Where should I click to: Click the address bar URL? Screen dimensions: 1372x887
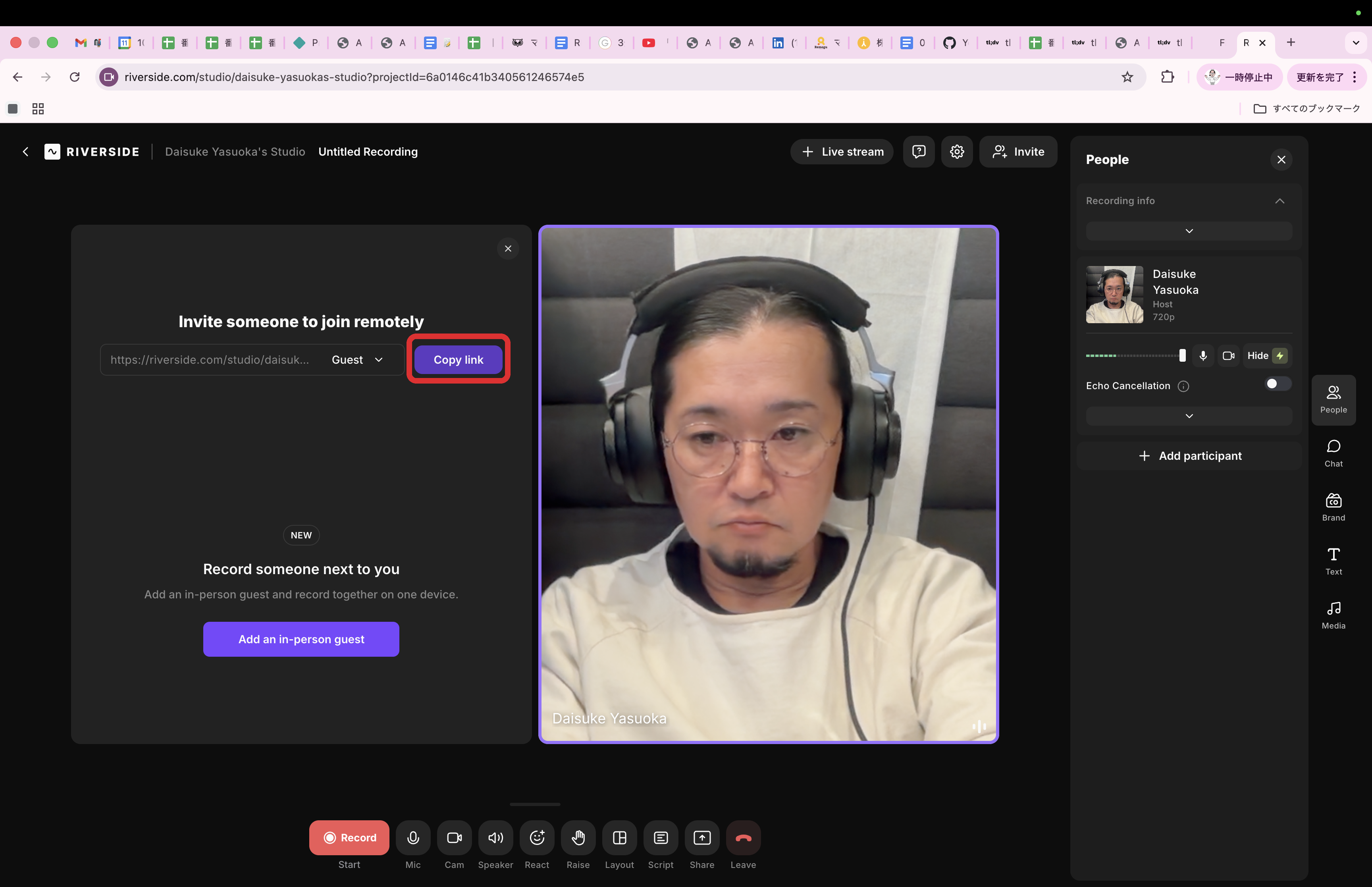point(354,77)
